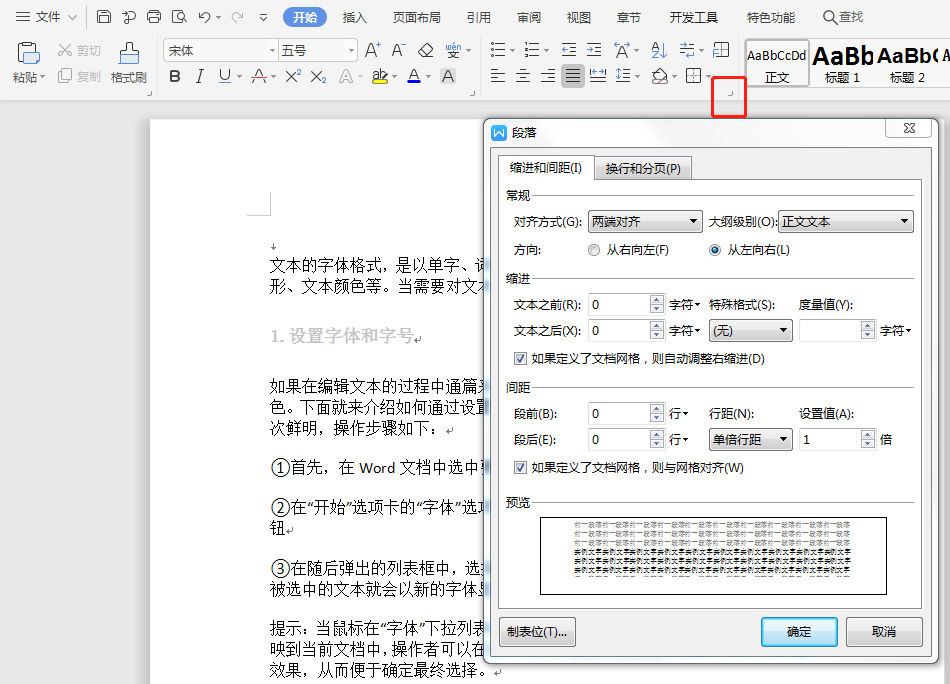Select the Format Painter brush
This screenshot has height=684, width=950.
coord(128,53)
